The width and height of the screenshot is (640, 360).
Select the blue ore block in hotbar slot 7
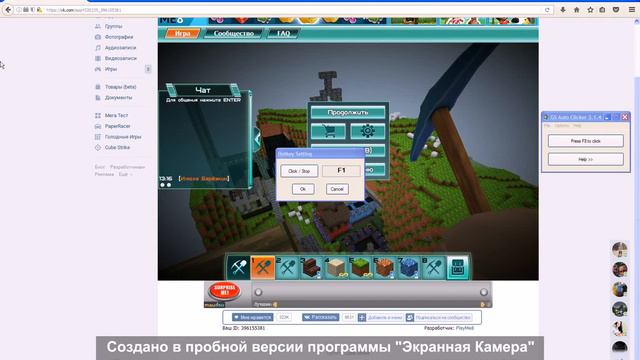pyautogui.click(x=409, y=267)
